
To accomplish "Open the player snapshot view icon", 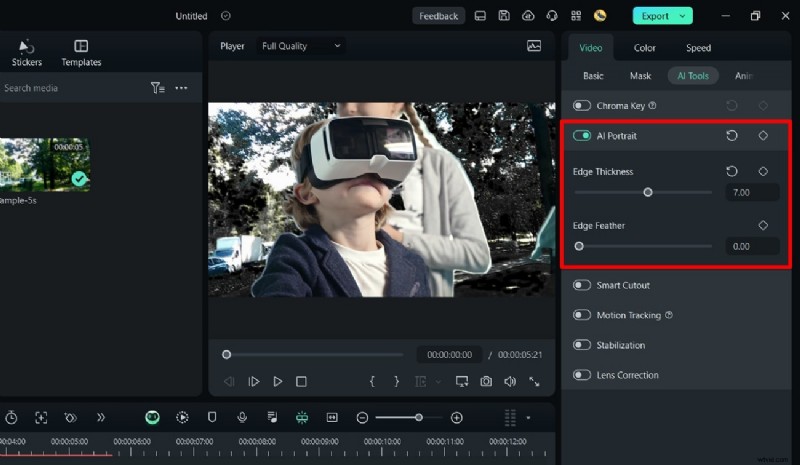I will tap(534, 46).
